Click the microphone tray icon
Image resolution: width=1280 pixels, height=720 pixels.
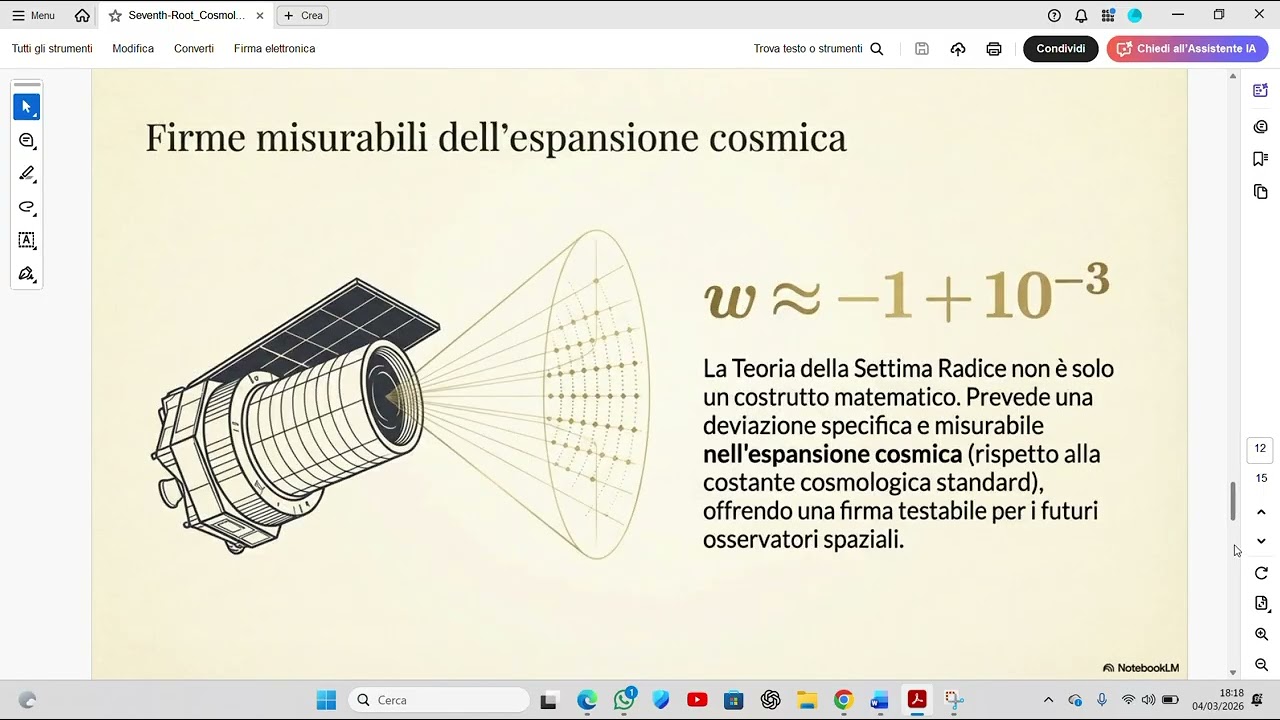click(1101, 700)
